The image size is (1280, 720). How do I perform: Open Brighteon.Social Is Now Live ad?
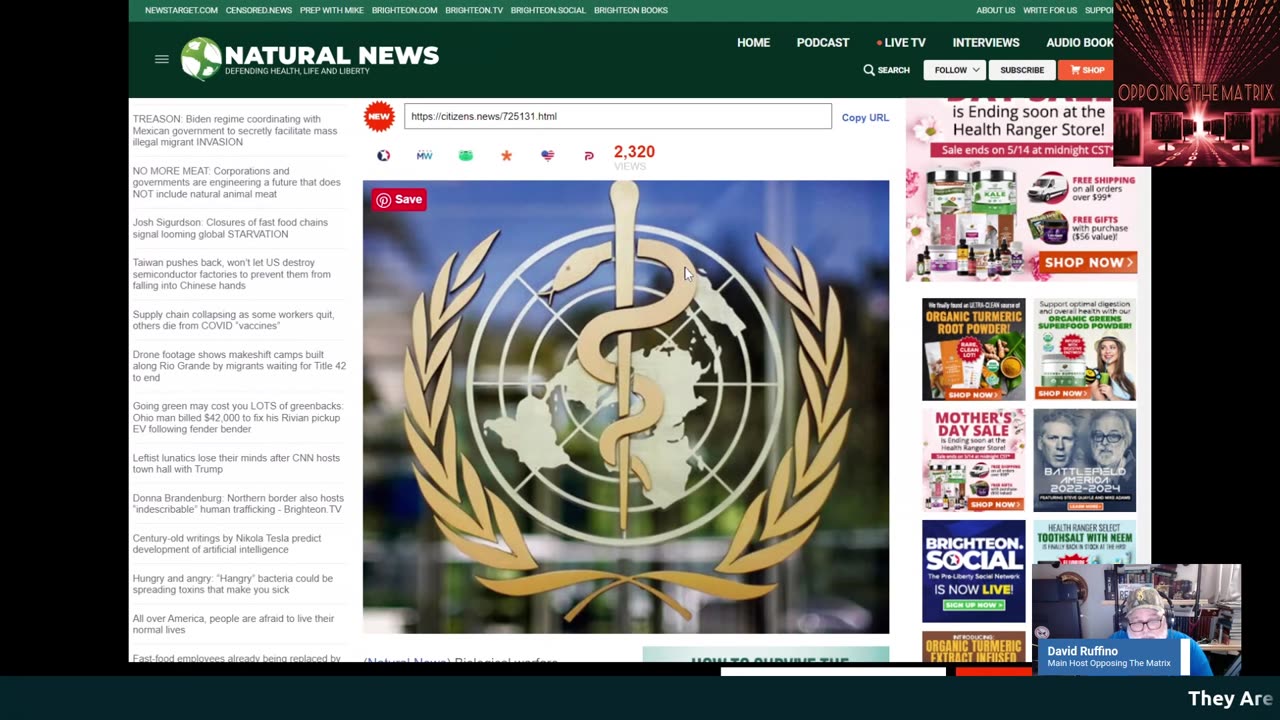pos(973,571)
